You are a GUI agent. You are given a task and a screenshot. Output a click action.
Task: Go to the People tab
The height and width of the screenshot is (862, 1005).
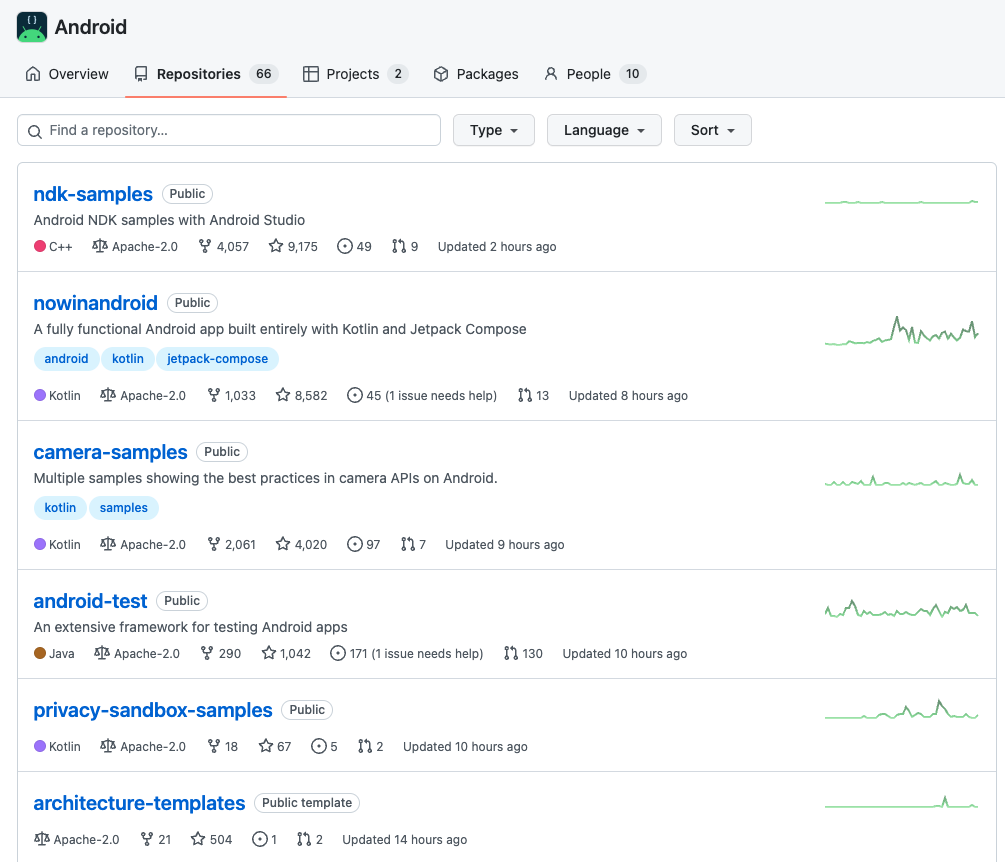pyautogui.click(x=595, y=74)
